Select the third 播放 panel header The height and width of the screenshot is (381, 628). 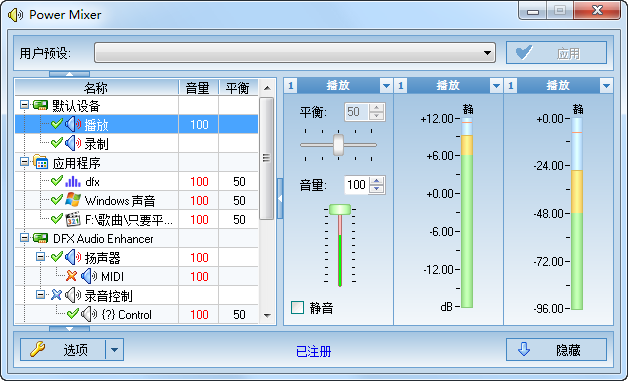tap(558, 85)
